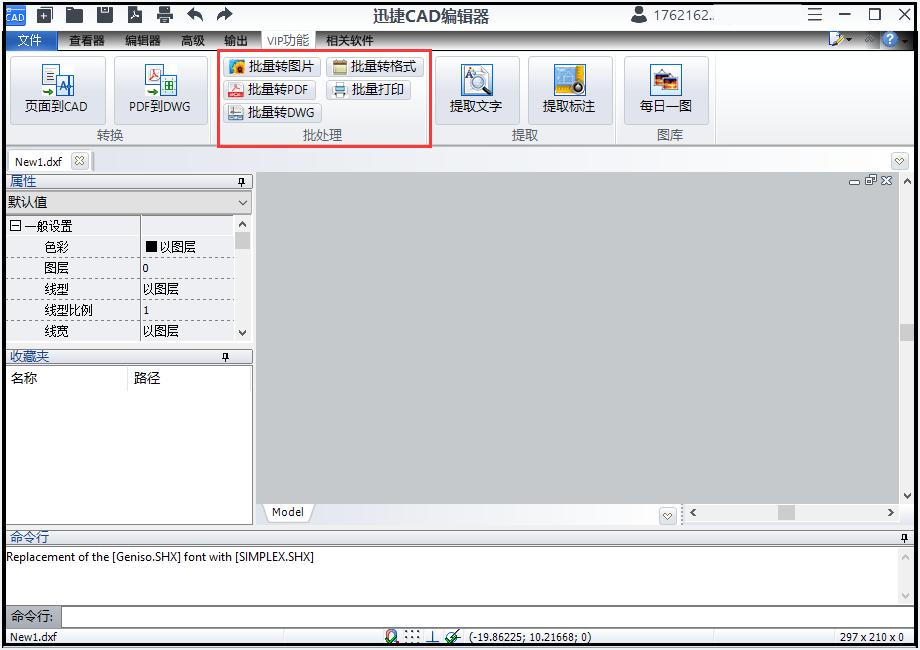Select the 页面到CAD conversion tool
920x650 pixels.
coord(57,90)
